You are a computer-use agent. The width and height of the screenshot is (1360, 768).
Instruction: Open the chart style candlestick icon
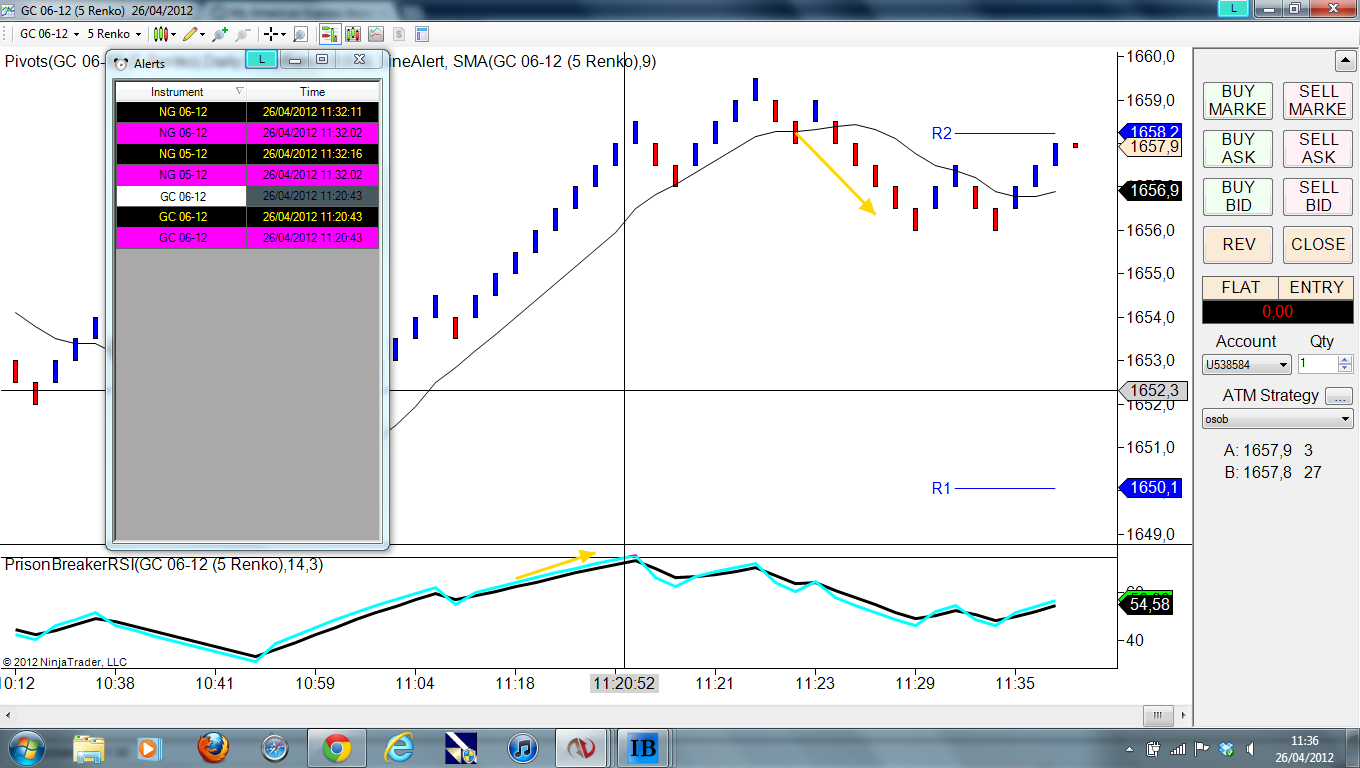pyautogui.click(x=160, y=34)
